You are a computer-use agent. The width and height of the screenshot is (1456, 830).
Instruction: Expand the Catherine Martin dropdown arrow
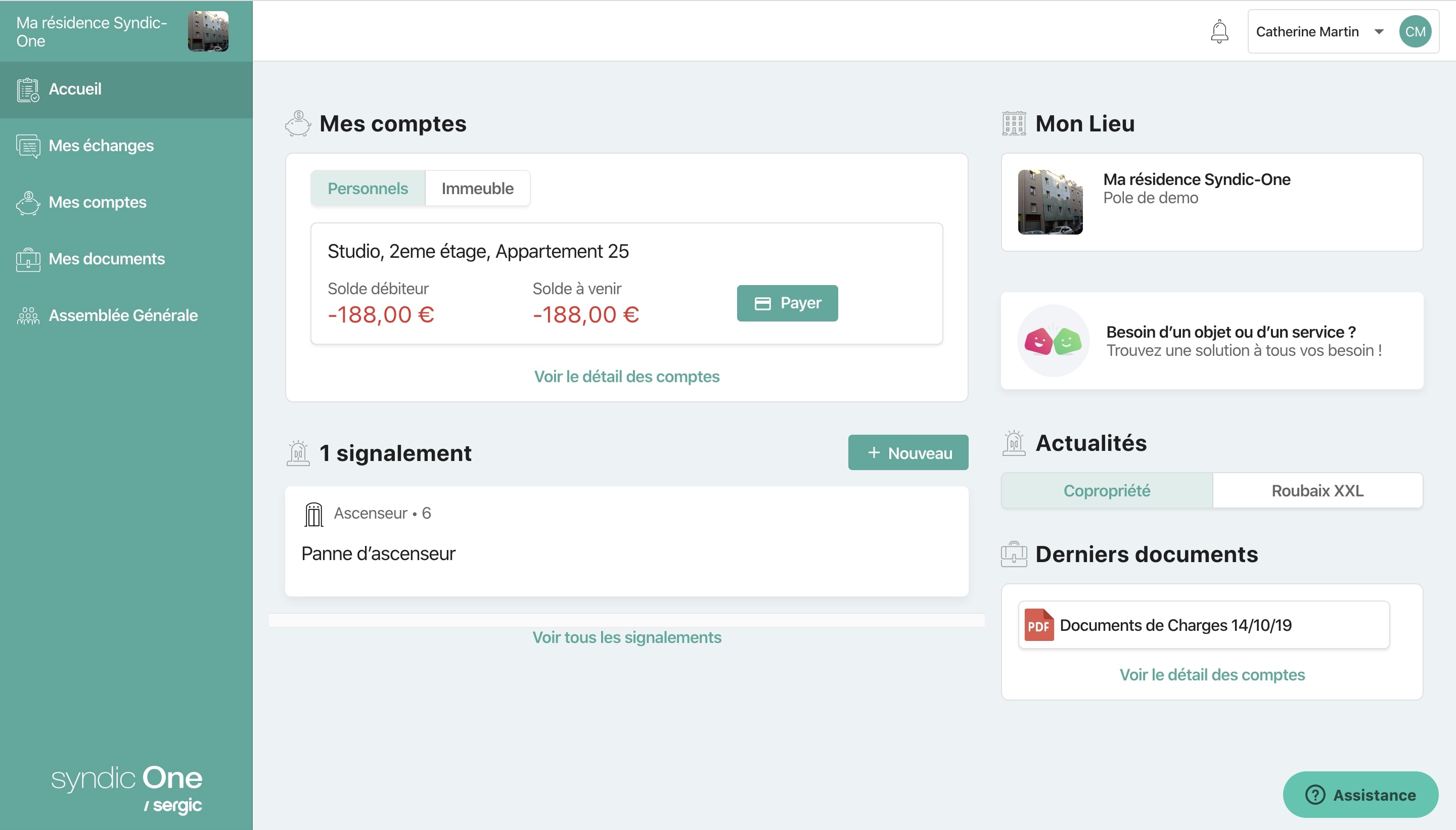point(1379,31)
